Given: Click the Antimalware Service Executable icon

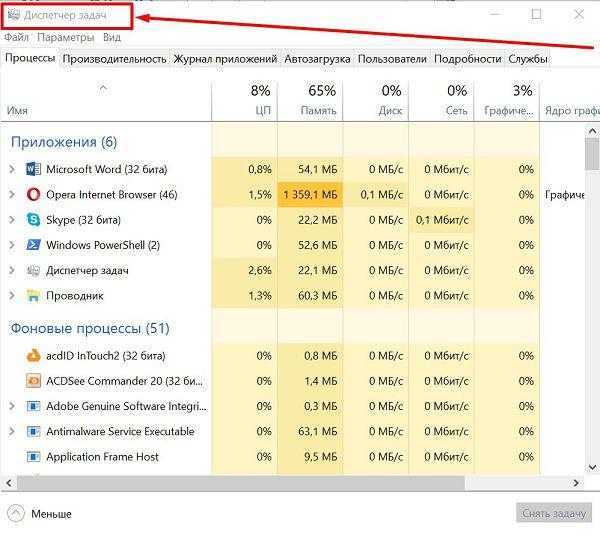Looking at the screenshot, I should click(x=33, y=431).
